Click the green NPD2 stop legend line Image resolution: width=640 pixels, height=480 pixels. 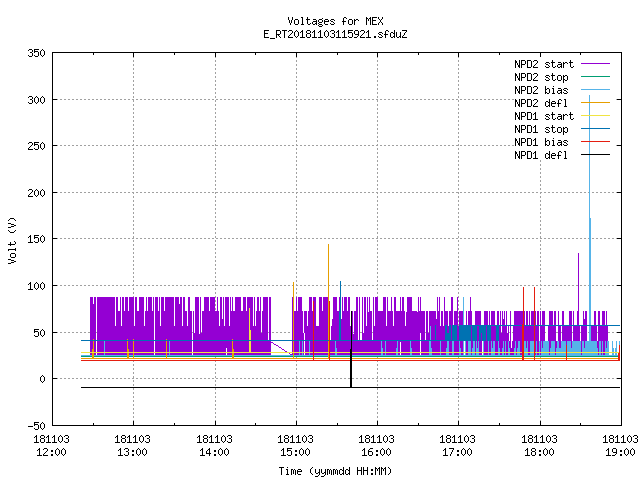[595, 76]
